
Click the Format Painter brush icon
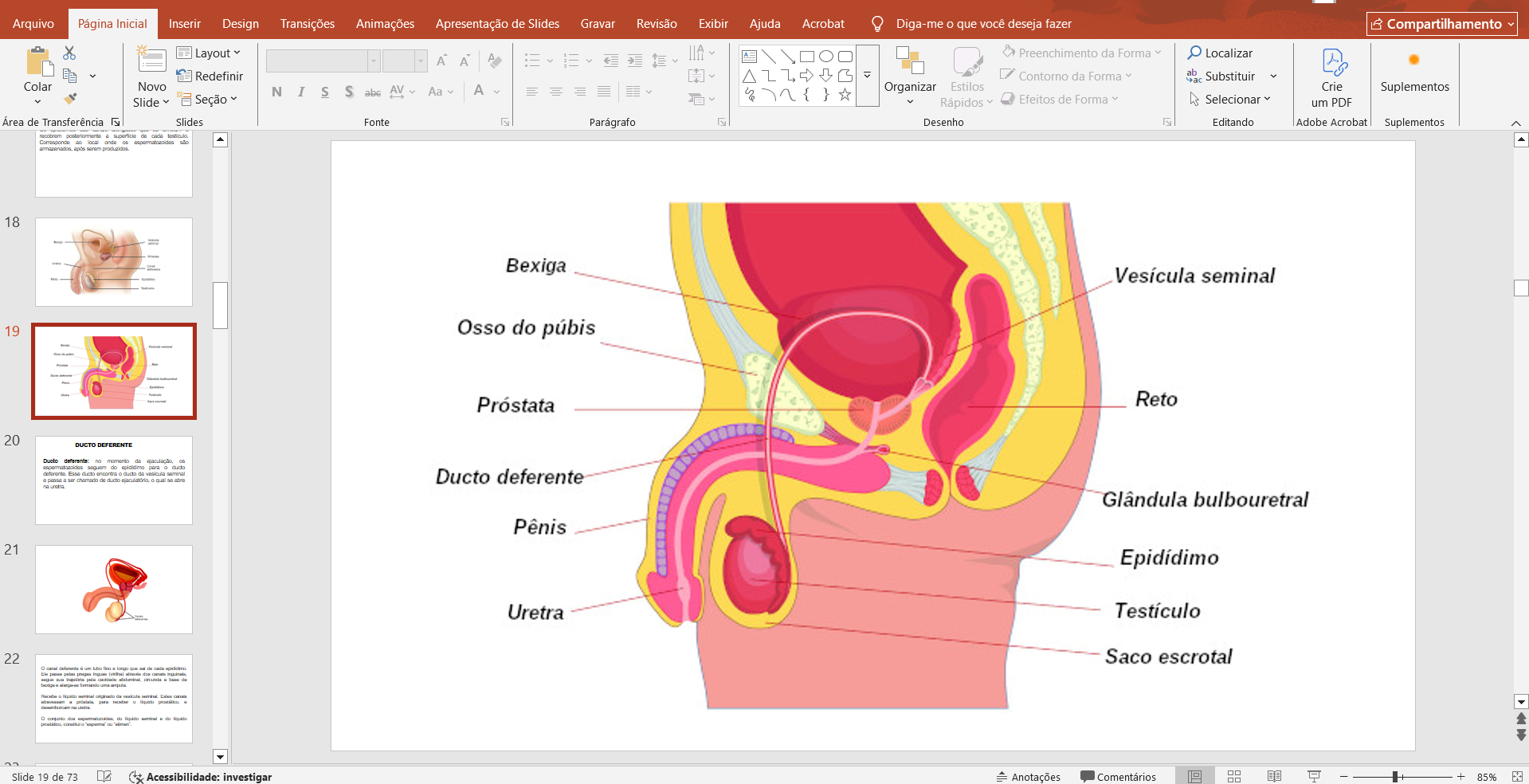click(70, 99)
